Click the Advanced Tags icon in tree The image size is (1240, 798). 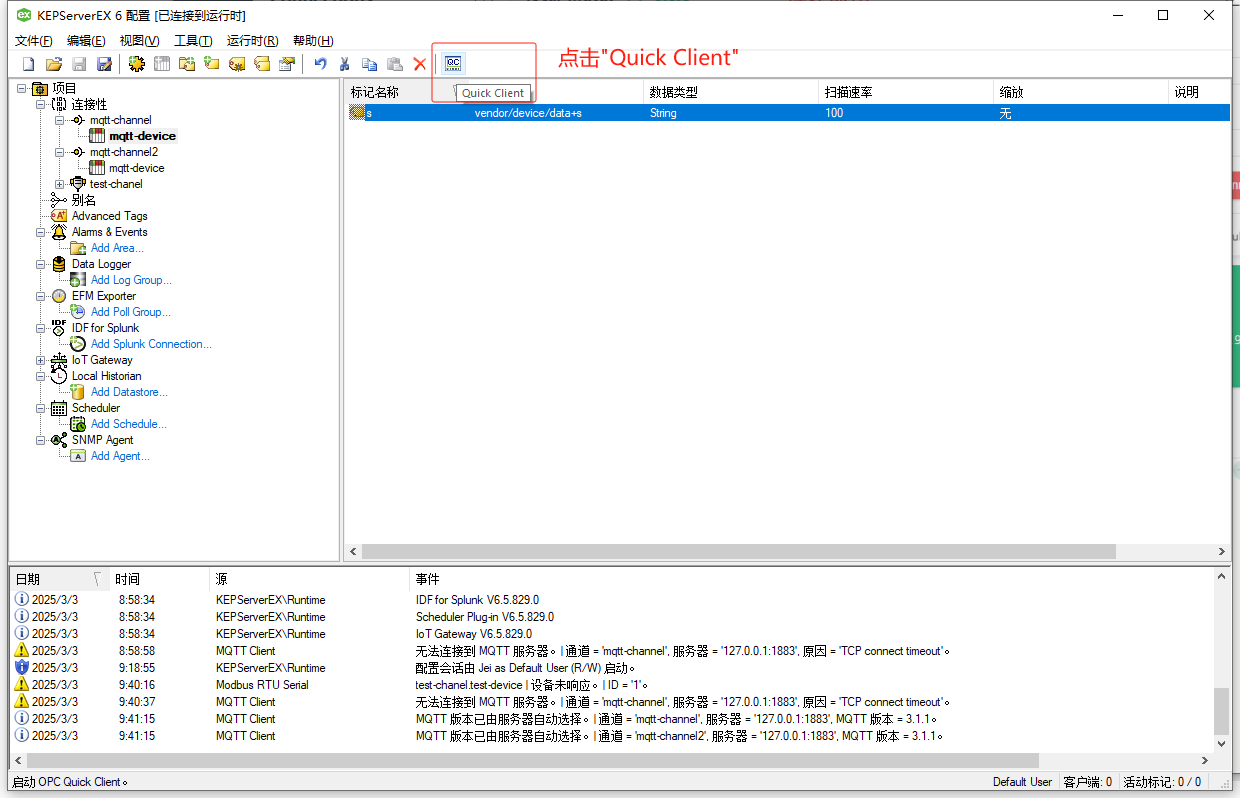tap(59, 216)
